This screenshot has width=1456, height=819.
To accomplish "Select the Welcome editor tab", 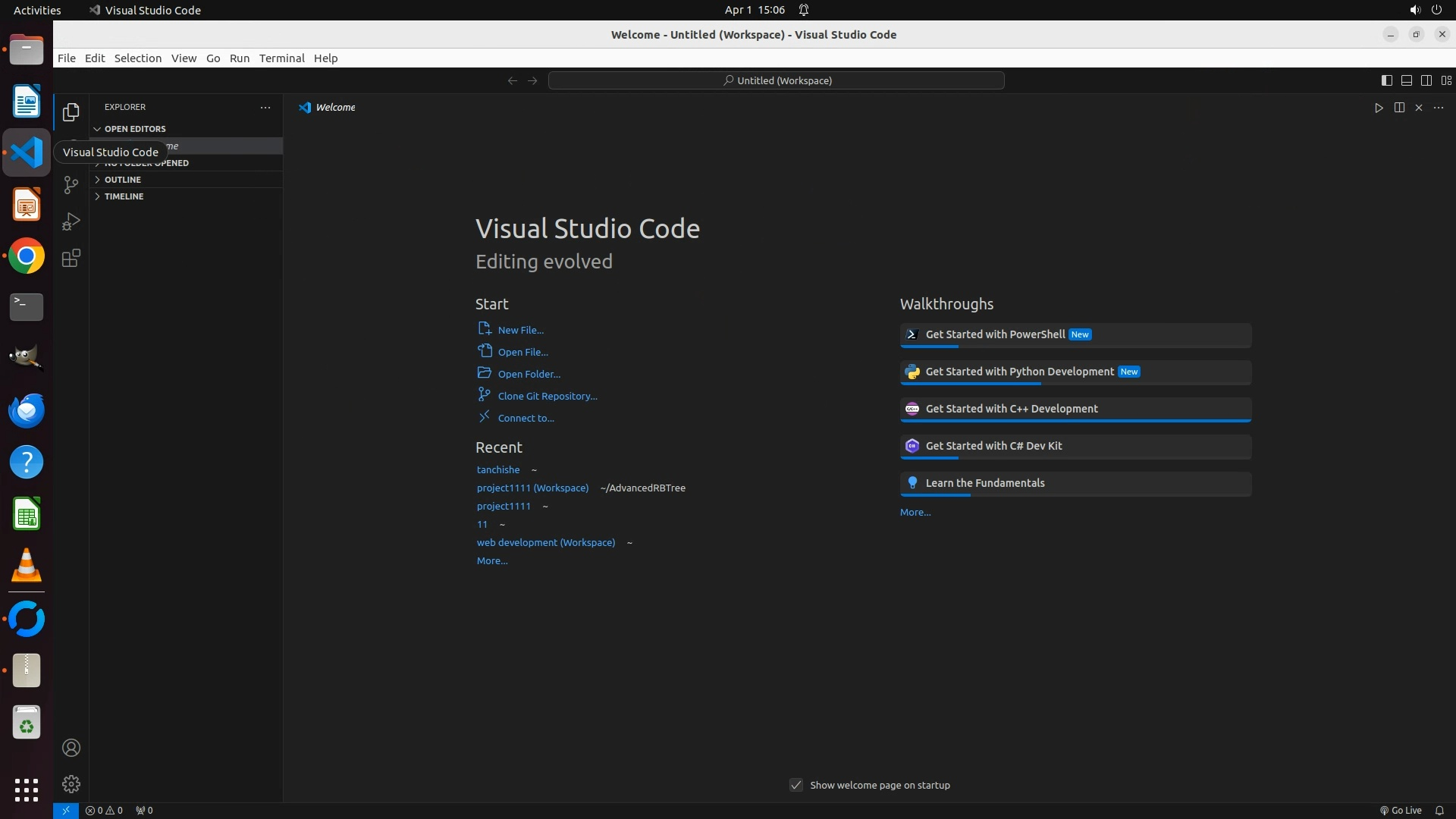I will 334,108.
